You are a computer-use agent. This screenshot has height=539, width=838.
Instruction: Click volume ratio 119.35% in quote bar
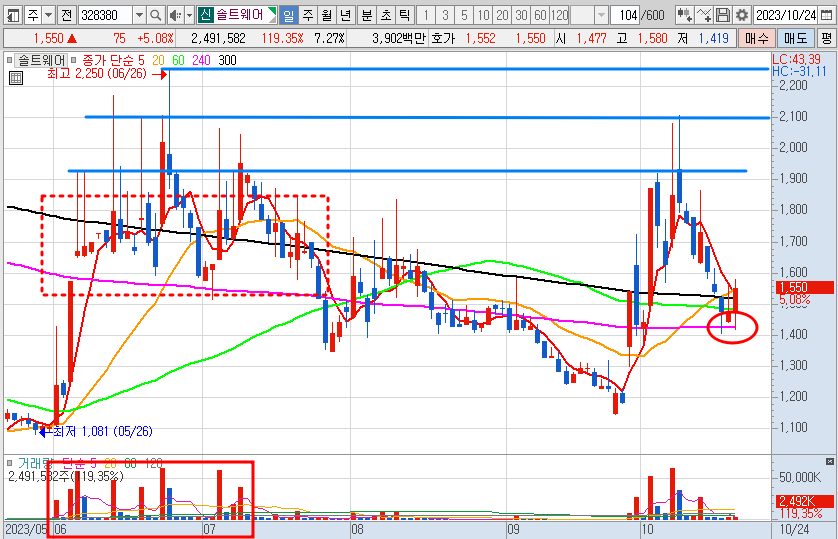coord(282,38)
